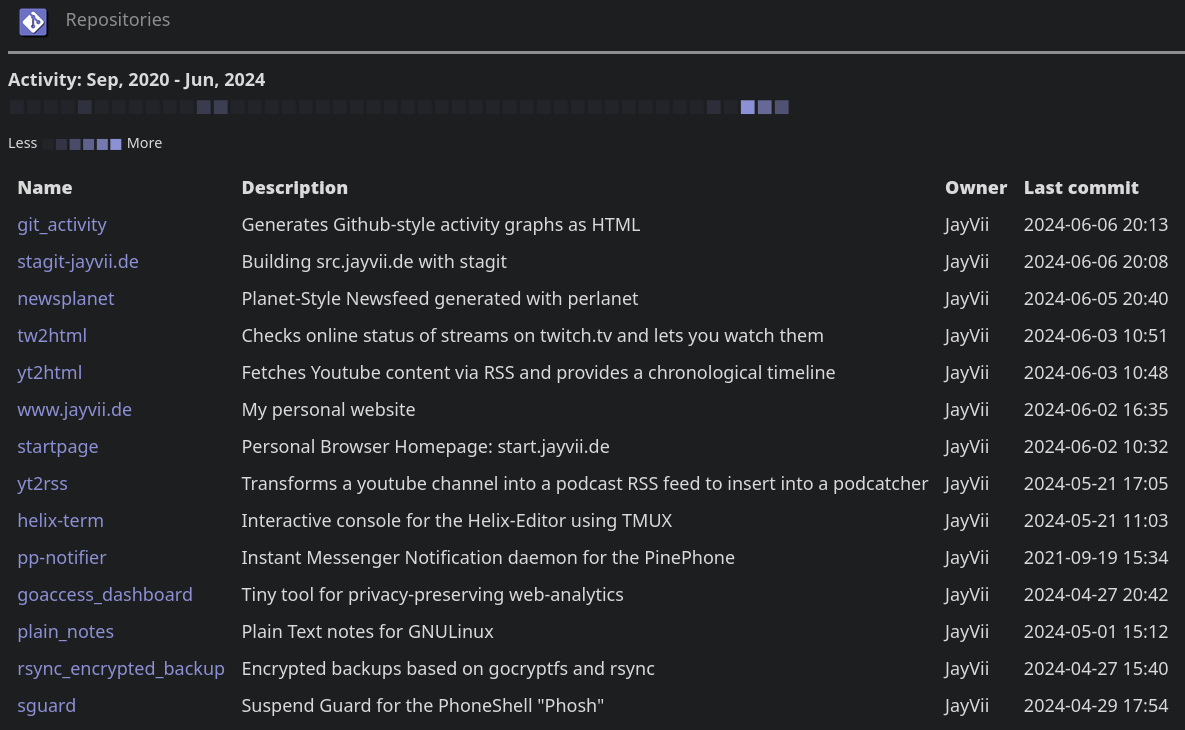Click the brightest legend swatch beside More
The width and height of the screenshot is (1185, 730).
116,144
